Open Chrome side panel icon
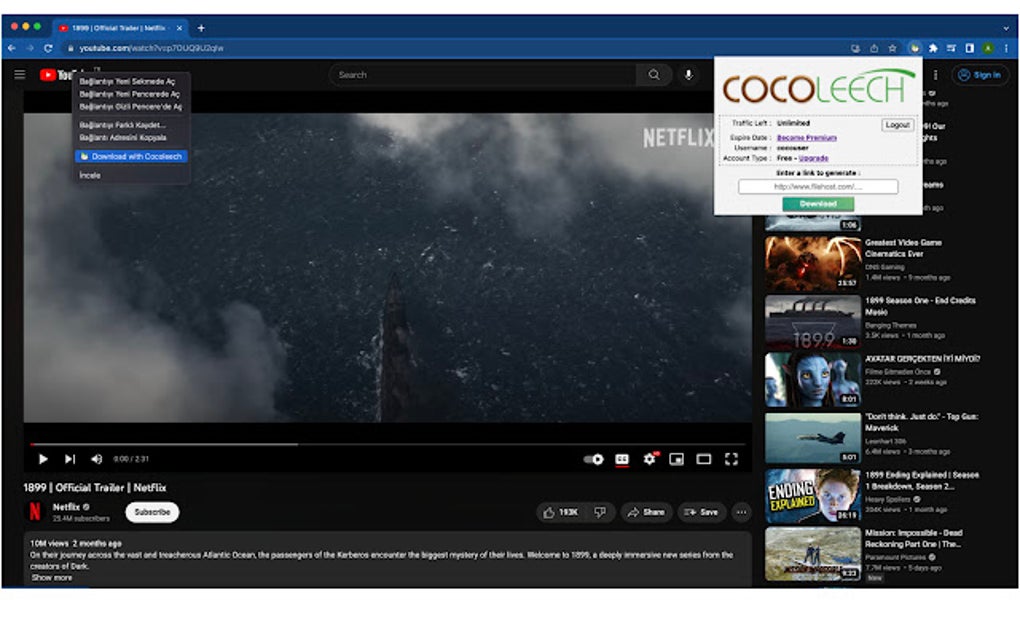The width and height of the screenshot is (1020, 638). point(969,48)
